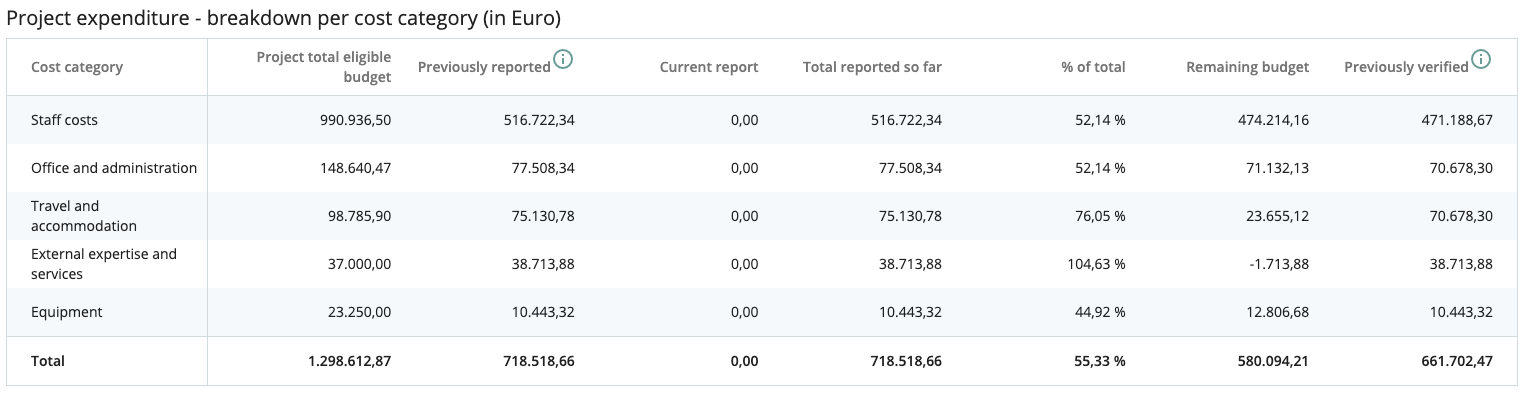Viewport: 1525px width, 393px height.
Task: Select the Equipment row label
Action: pyautogui.click(x=67, y=312)
